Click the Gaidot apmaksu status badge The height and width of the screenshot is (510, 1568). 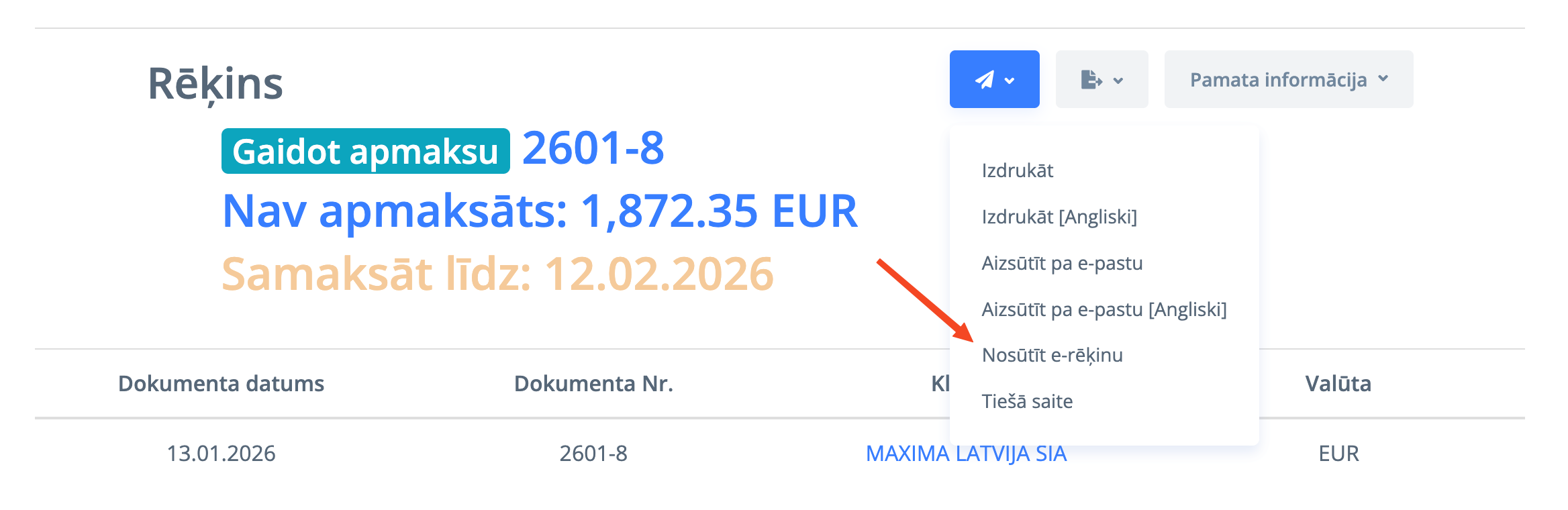tap(365, 151)
